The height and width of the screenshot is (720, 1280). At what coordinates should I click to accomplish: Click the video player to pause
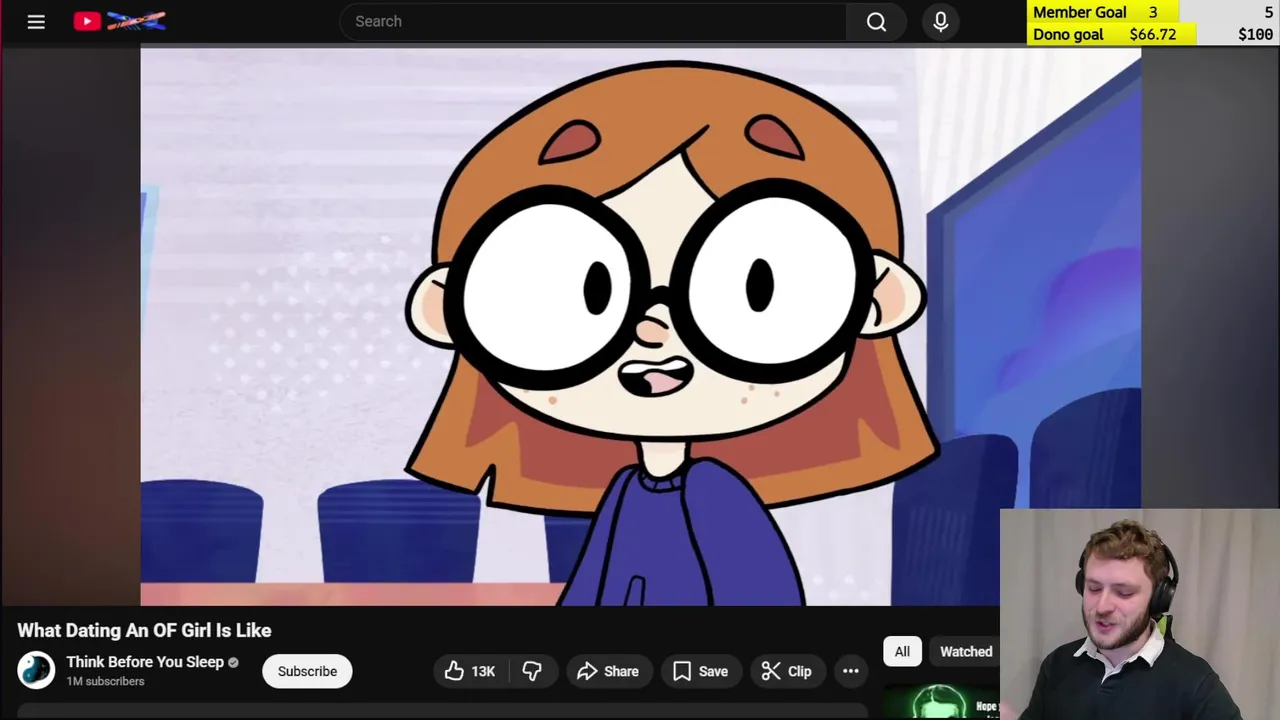[640, 327]
